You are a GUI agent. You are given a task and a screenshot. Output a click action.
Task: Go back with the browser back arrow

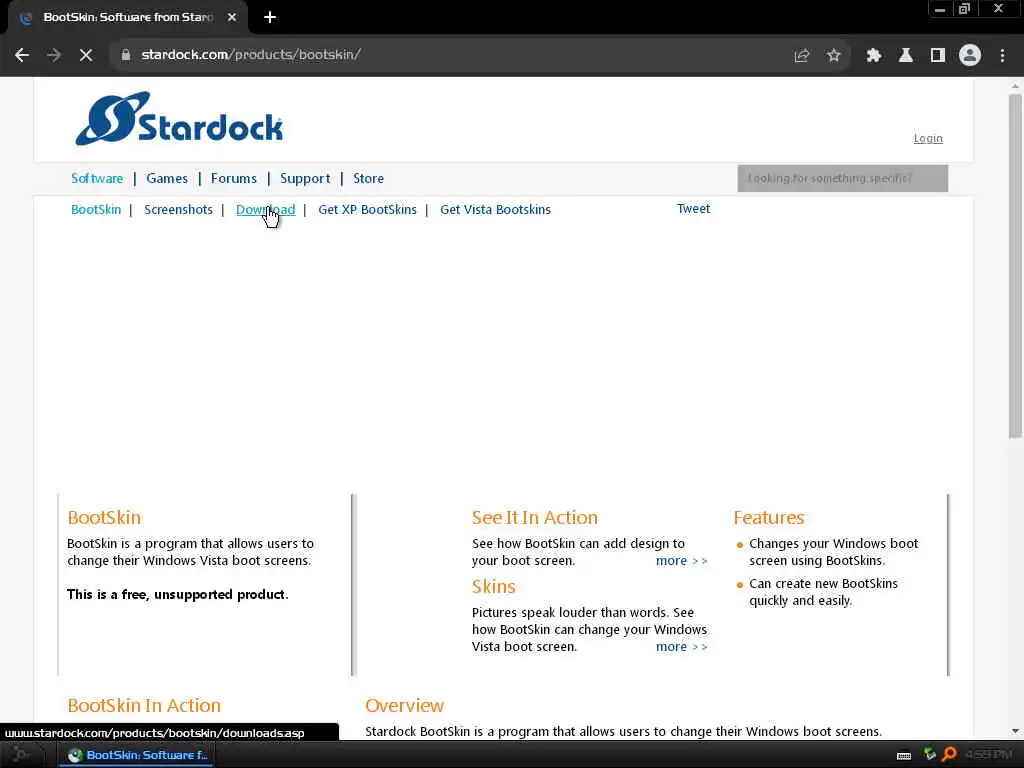pos(22,56)
